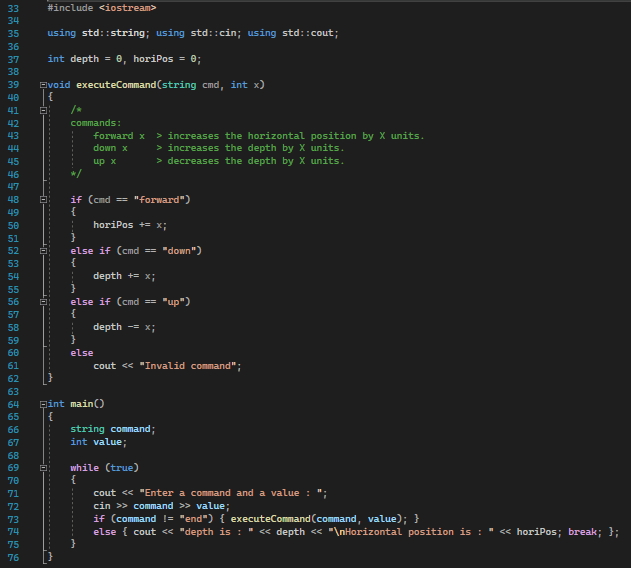Image resolution: width=631 pixels, height=568 pixels.
Task: Click the "cin >> command >> value" line
Action: pos(161,506)
